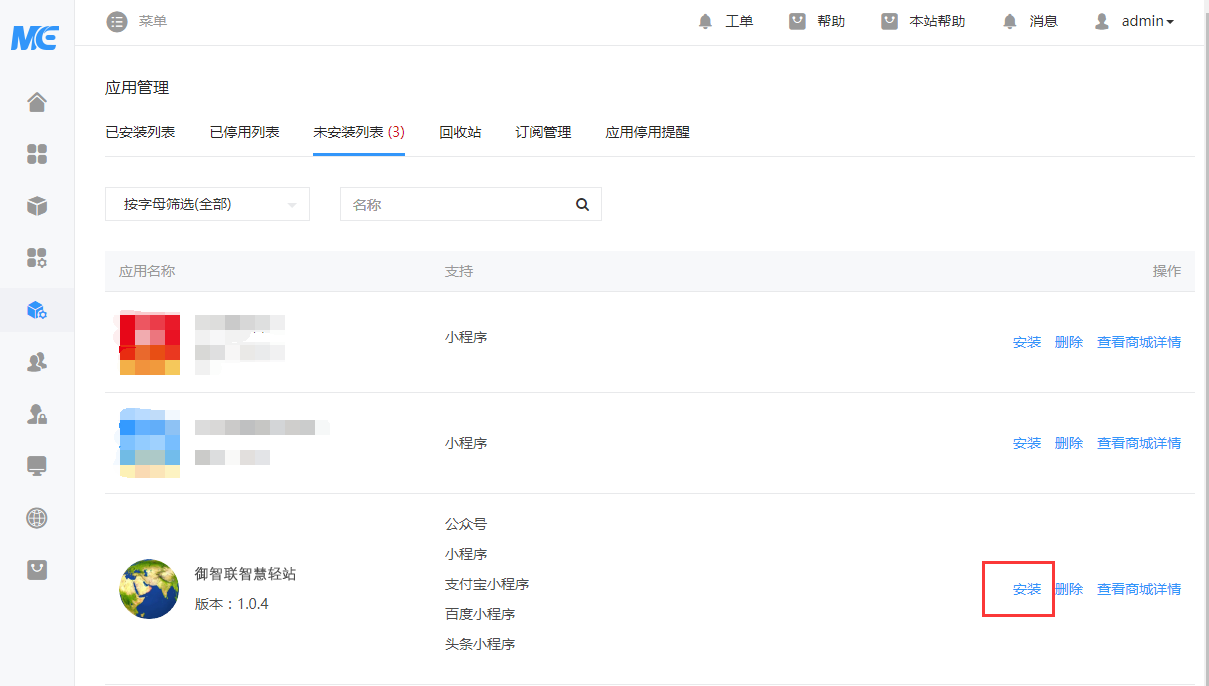Viewport: 1209px width, 686px height.
Task: Install 御智联智慧轻站 via 安装 link
Action: click(1027, 589)
